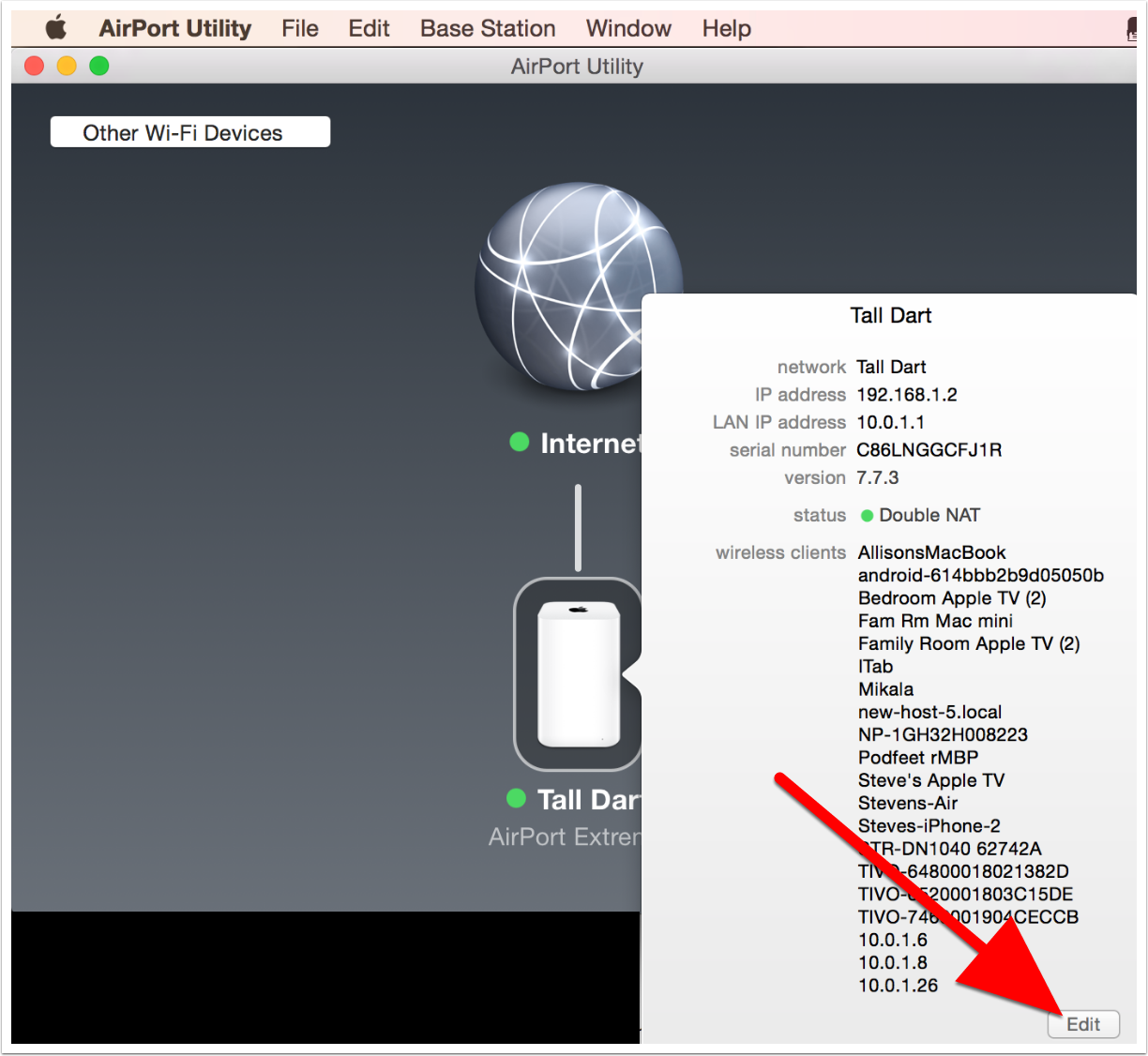The image size is (1148, 1056).
Task: Zoom the window with green button
Action: [98, 66]
